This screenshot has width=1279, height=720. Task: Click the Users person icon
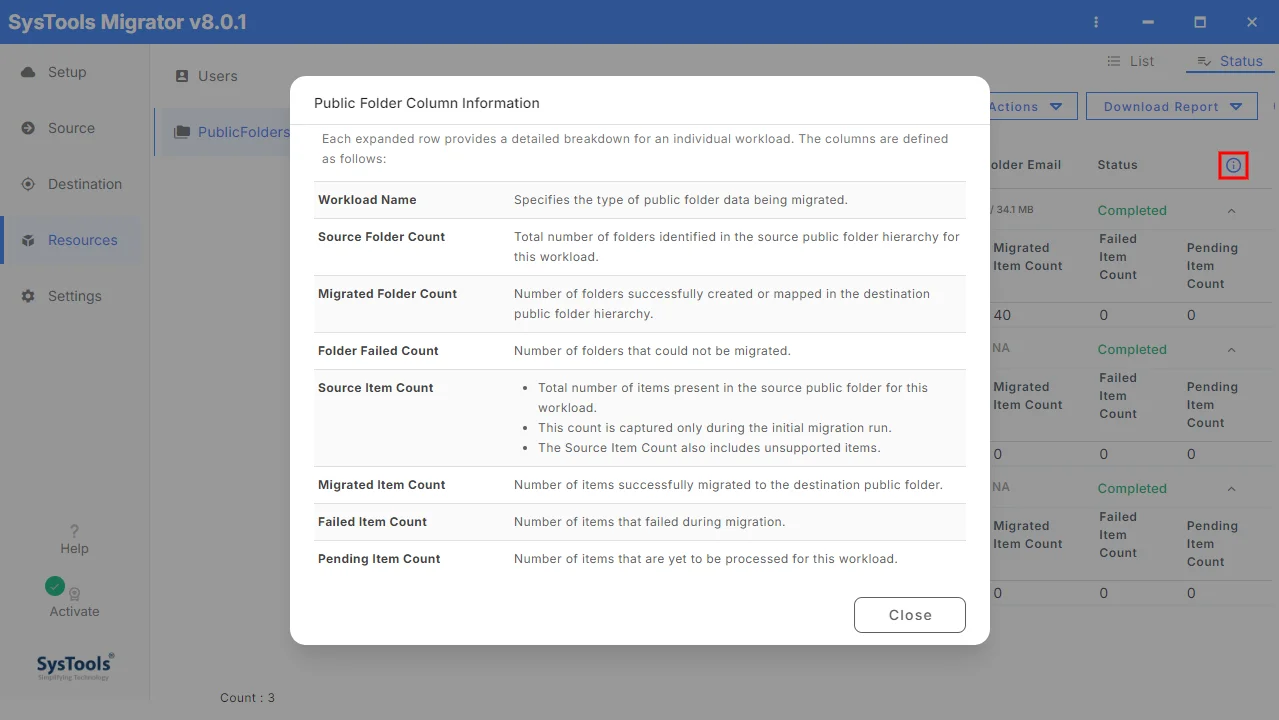(182, 76)
